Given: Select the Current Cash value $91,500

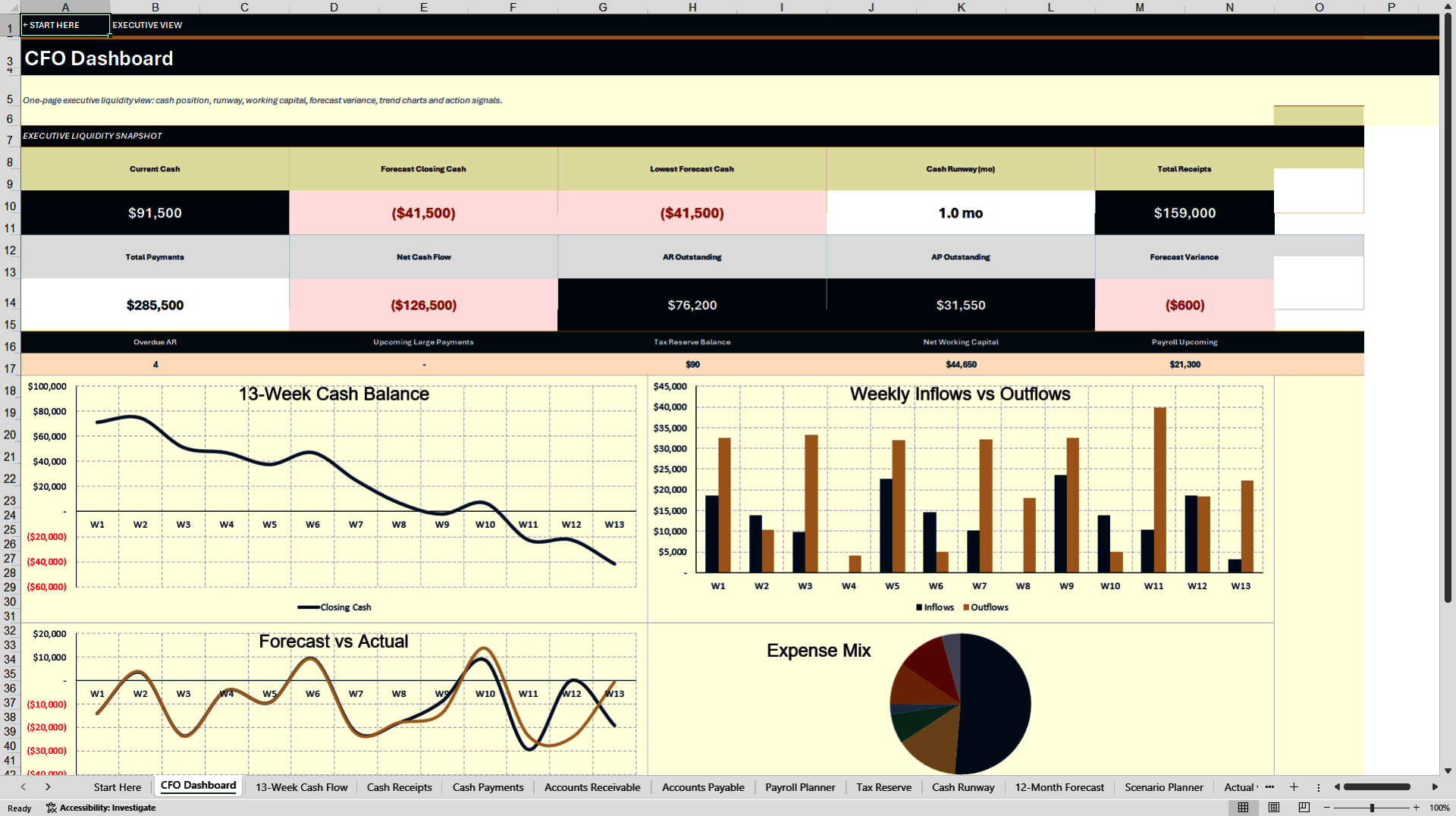Looking at the screenshot, I should [155, 213].
